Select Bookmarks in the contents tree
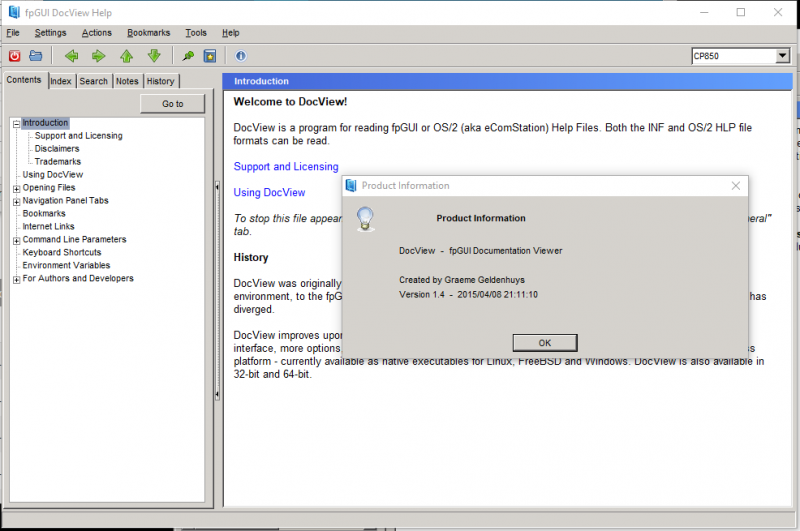The height and width of the screenshot is (531, 800). 44,213
